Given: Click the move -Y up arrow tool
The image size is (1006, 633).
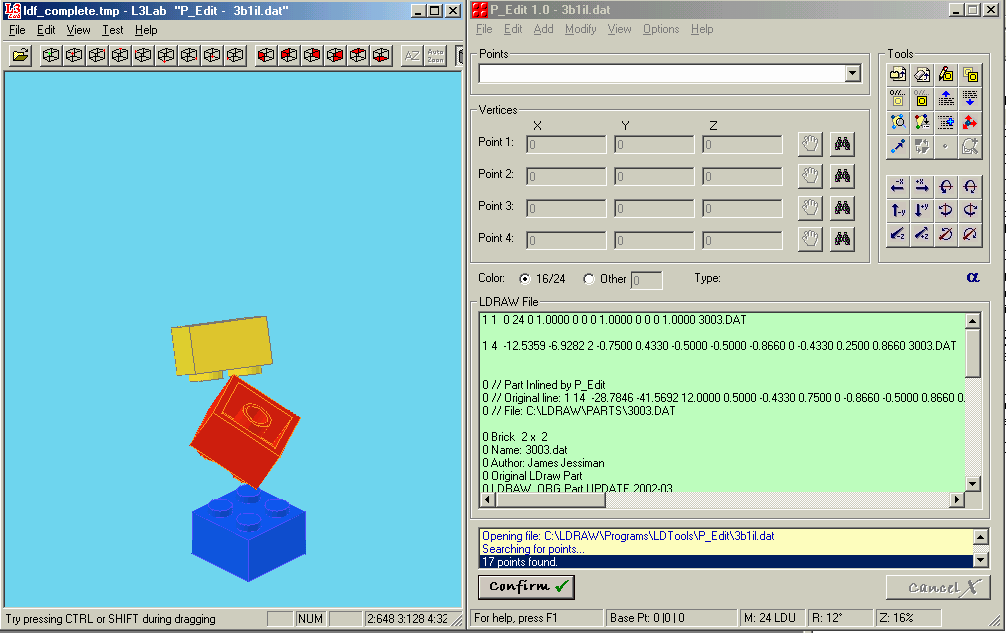Looking at the screenshot, I should coord(898,210).
